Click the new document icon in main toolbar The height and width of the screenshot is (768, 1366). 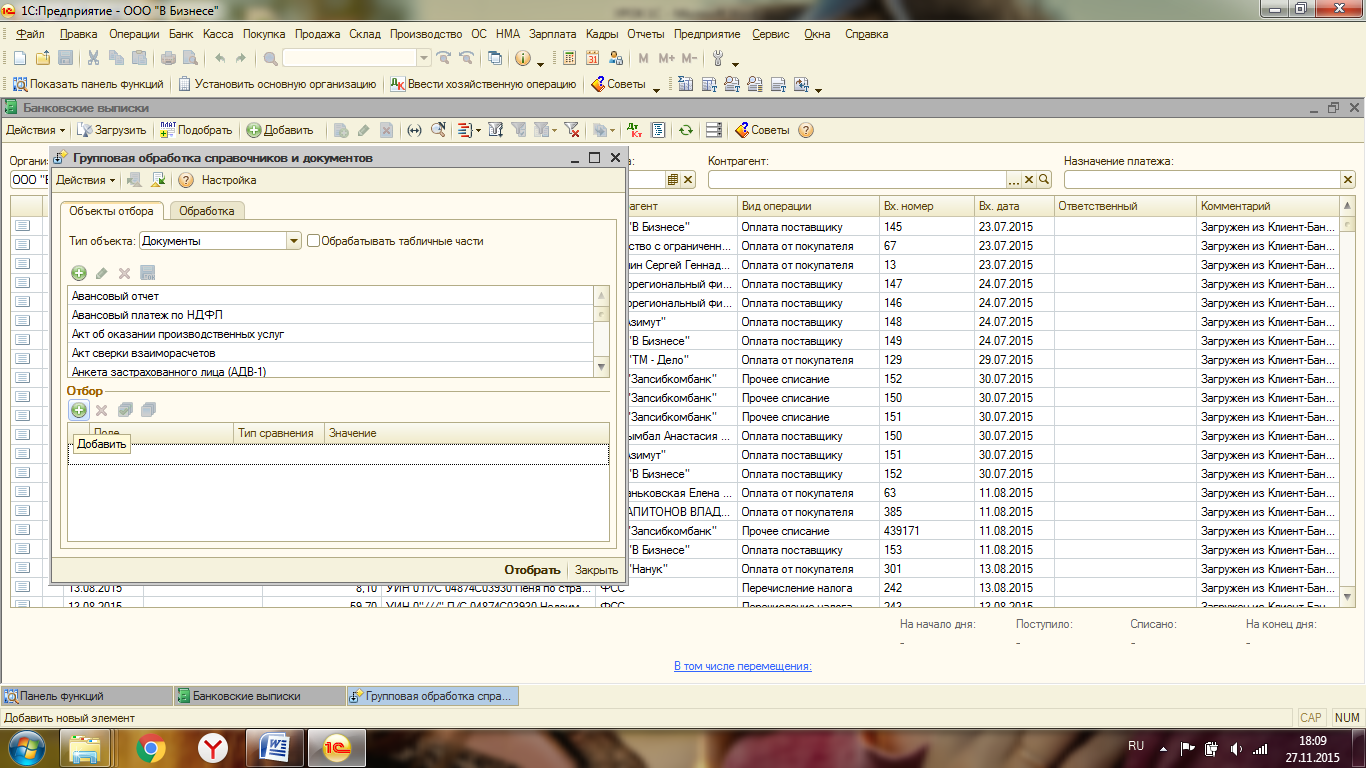(x=19, y=59)
